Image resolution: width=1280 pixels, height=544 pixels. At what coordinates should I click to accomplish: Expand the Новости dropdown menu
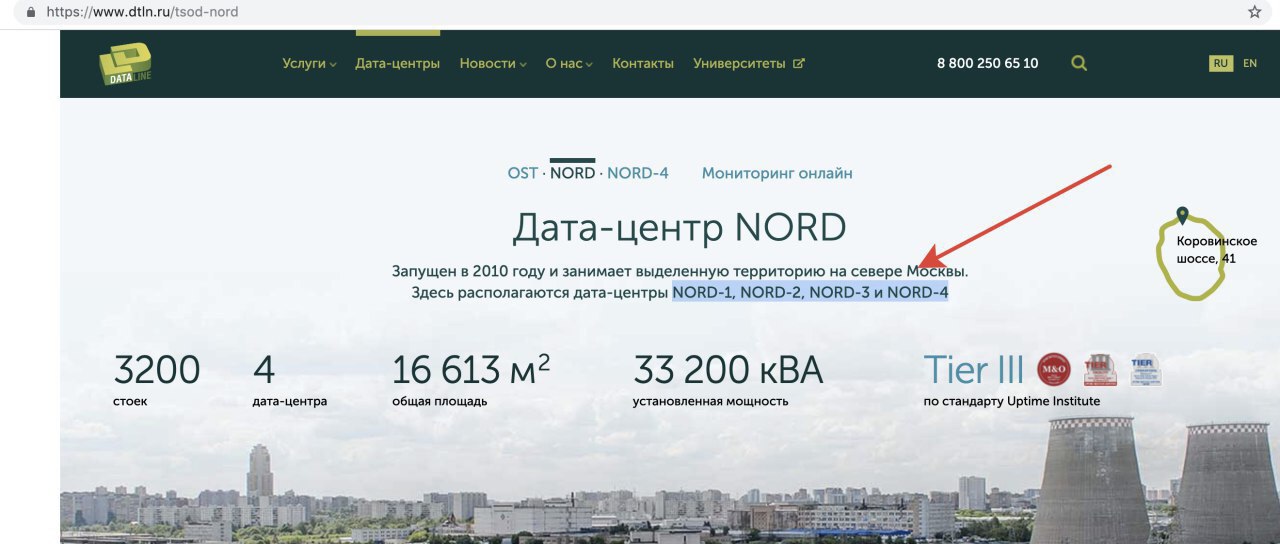(493, 63)
